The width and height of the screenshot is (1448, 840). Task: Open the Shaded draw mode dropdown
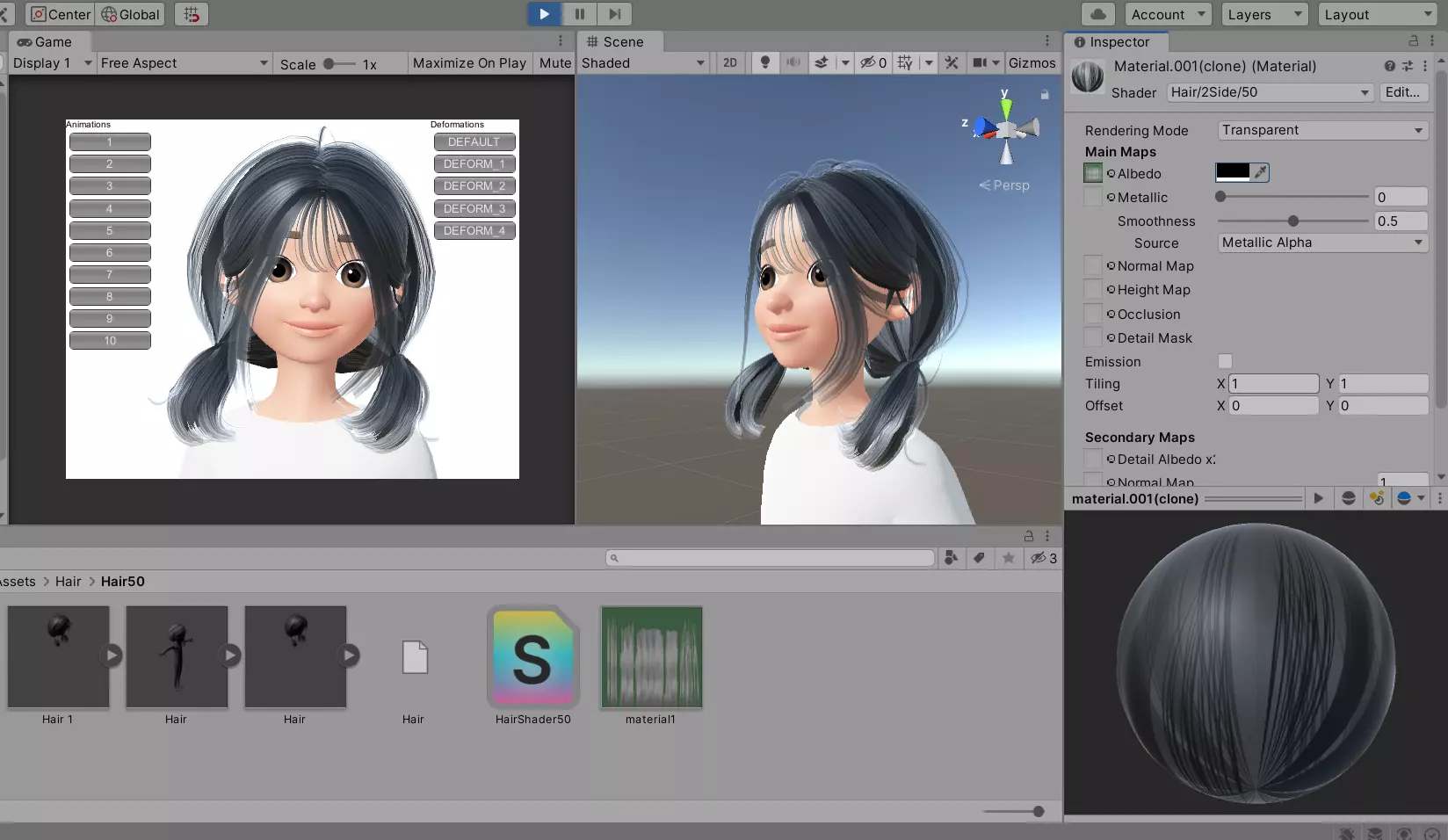tap(642, 63)
